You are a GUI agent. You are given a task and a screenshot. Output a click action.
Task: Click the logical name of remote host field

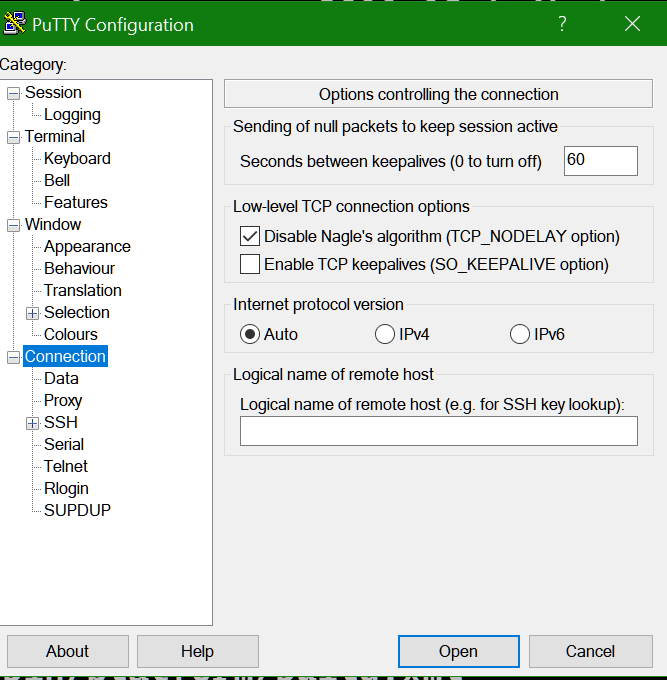tap(438, 431)
